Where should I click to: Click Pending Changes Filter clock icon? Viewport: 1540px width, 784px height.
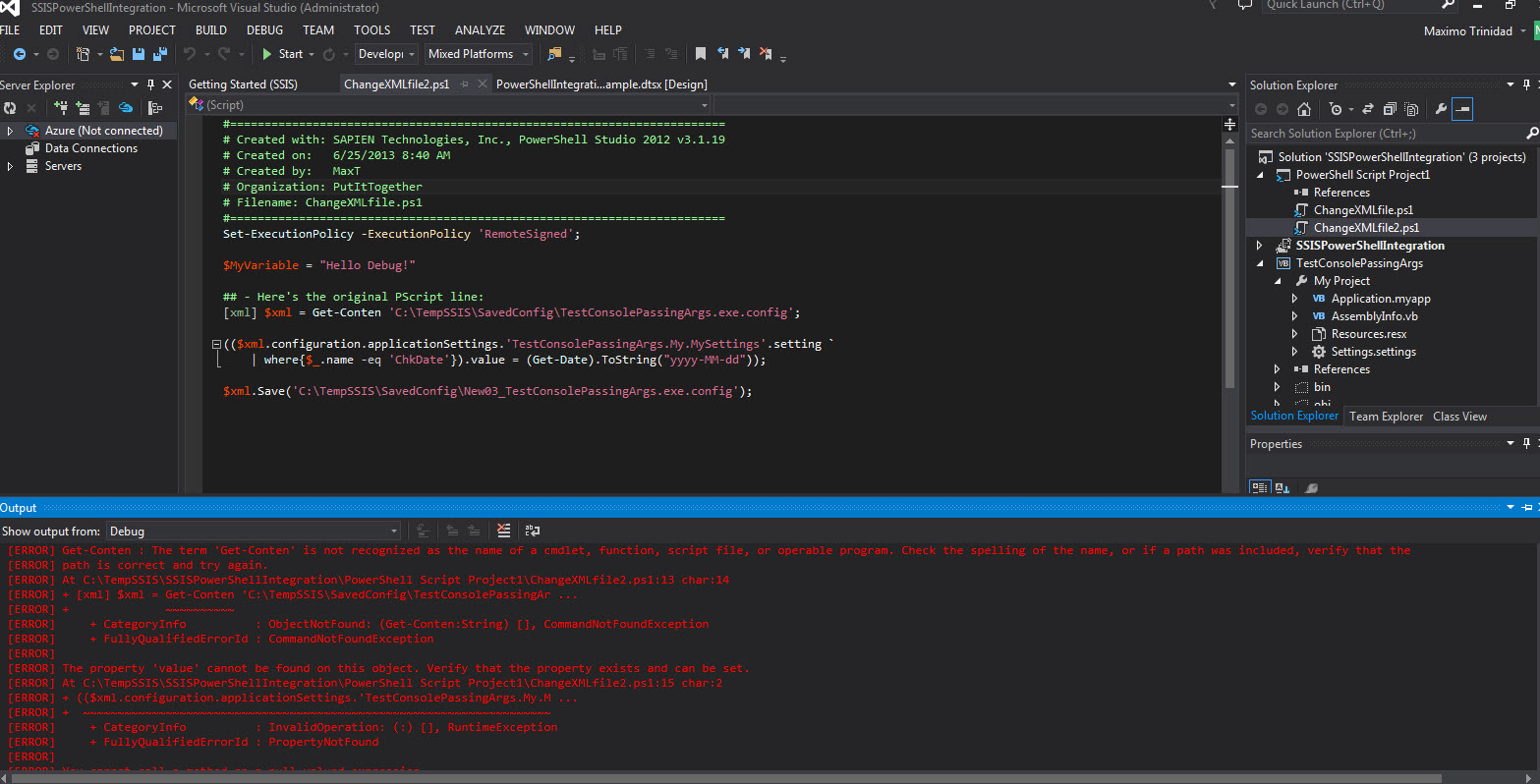click(1335, 109)
